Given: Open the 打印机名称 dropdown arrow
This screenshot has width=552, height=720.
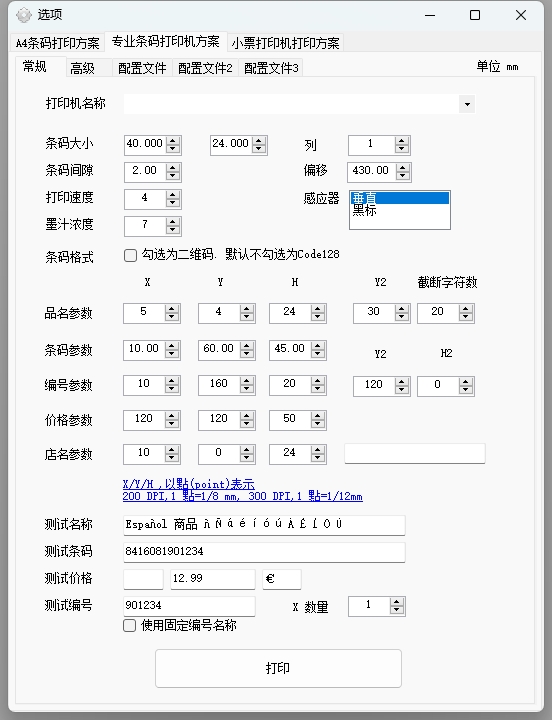Looking at the screenshot, I should coord(467,104).
